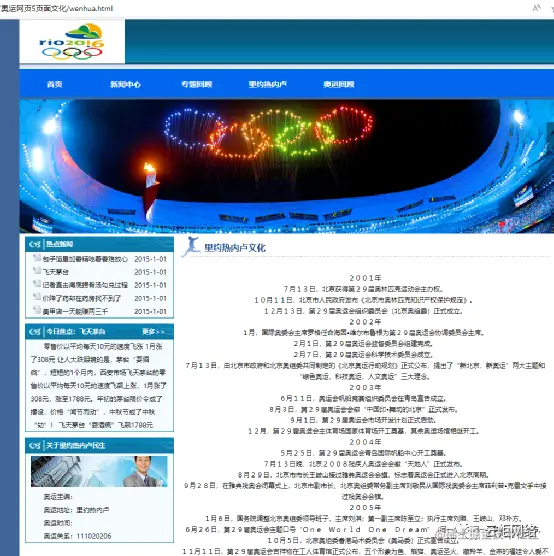The width and height of the screenshot is (554, 556).
Task: Open the 首页 navigation item
Action: tap(55, 84)
